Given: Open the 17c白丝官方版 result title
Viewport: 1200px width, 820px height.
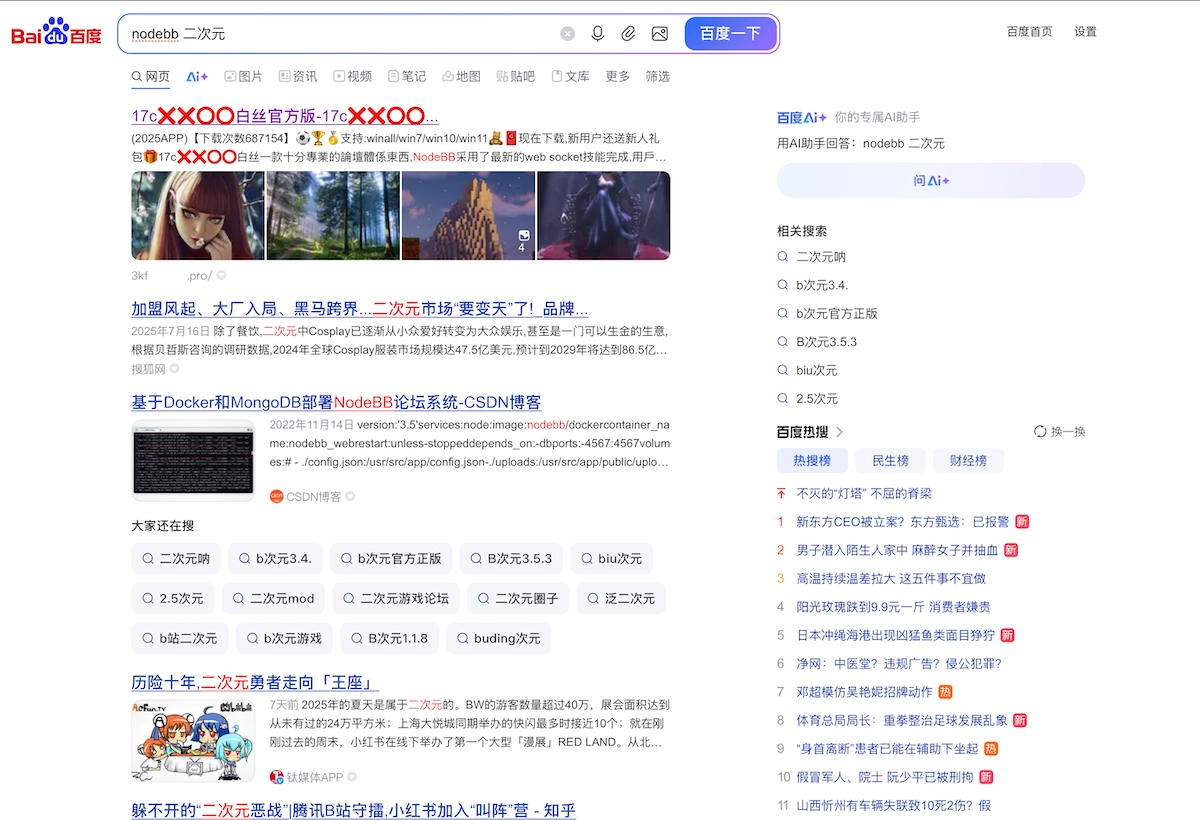Looking at the screenshot, I should click(285, 115).
